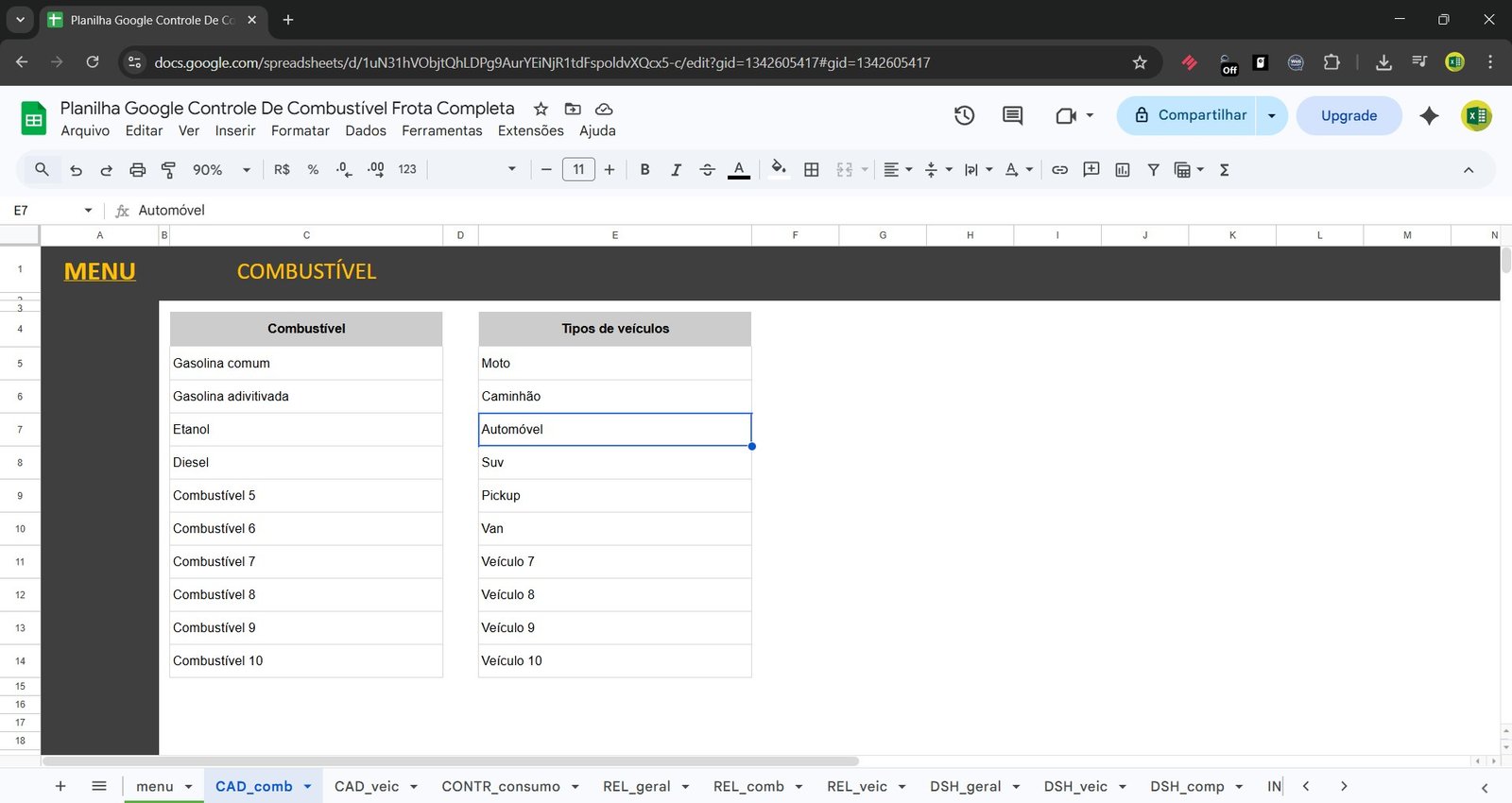1512x803 pixels.
Task: Open text wrapping dropdown
Action: [978, 170]
